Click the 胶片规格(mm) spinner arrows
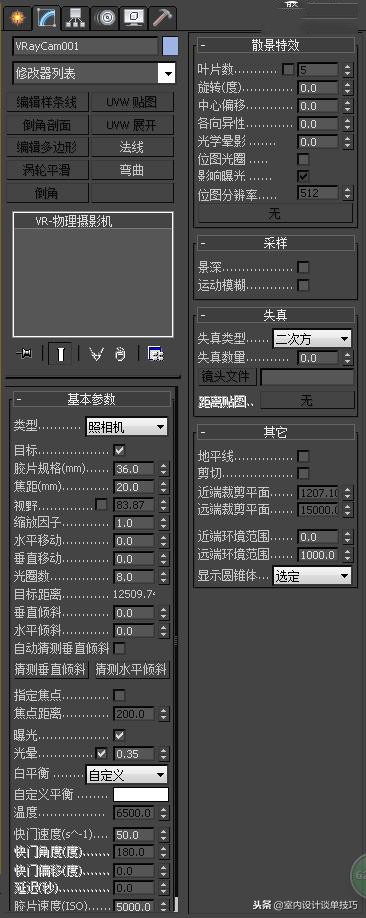 [x=163, y=469]
